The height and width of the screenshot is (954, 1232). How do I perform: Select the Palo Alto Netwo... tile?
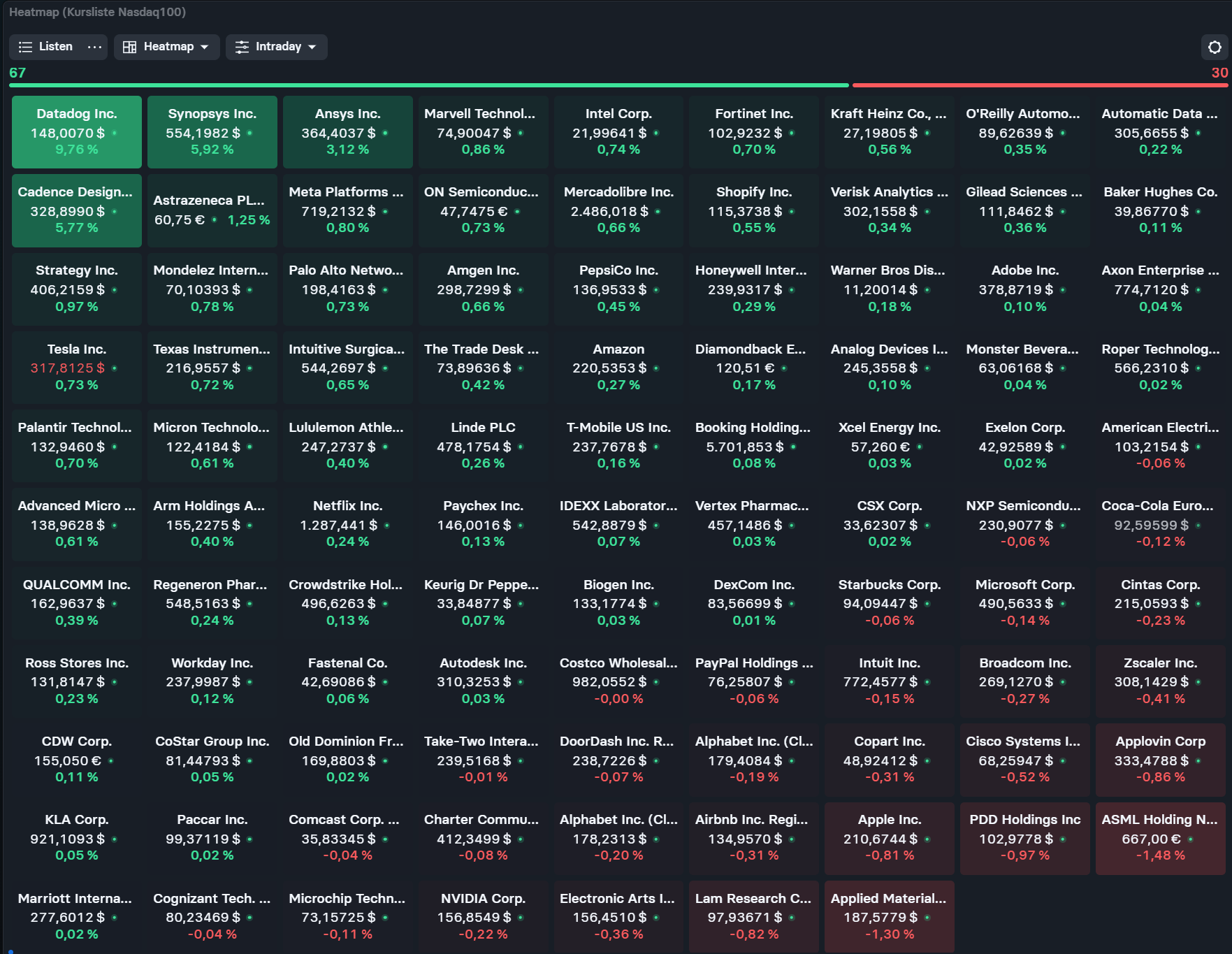tap(348, 289)
